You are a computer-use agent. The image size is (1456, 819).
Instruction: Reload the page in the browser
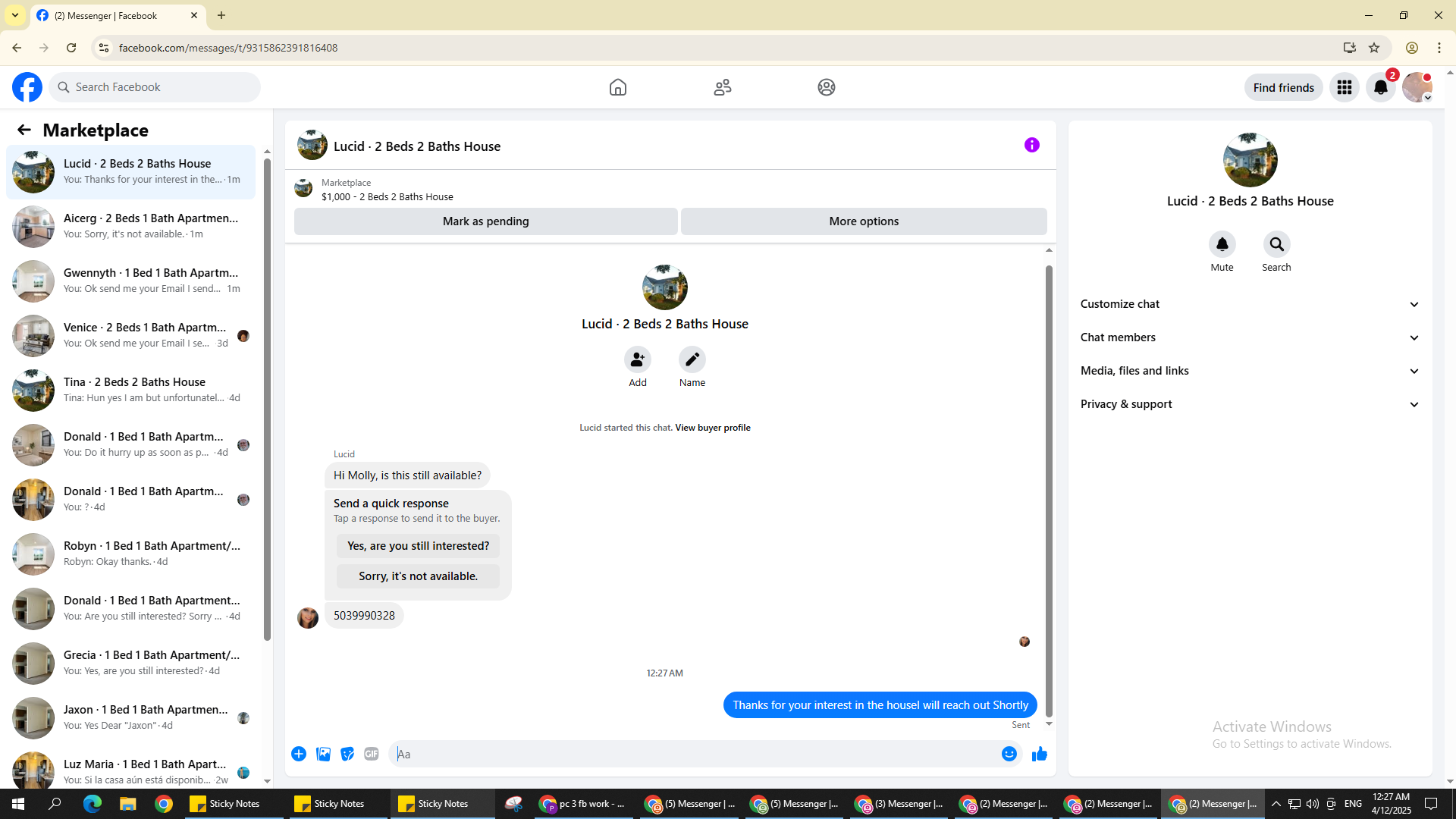click(x=71, y=48)
